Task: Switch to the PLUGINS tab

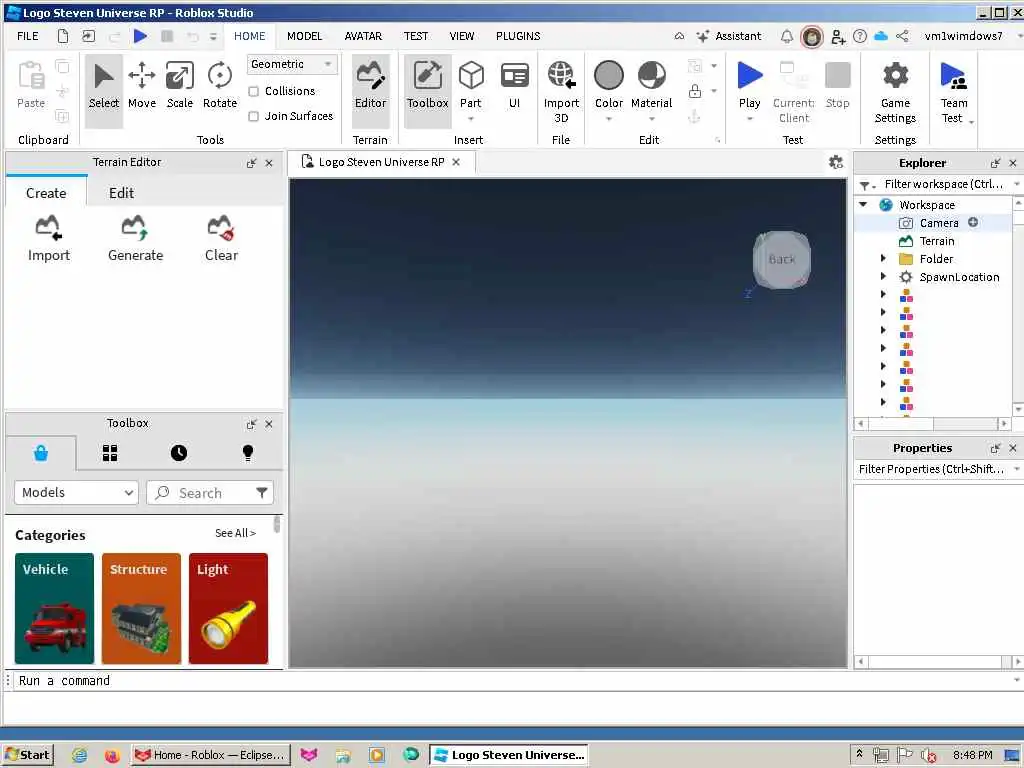Action: pos(518,36)
